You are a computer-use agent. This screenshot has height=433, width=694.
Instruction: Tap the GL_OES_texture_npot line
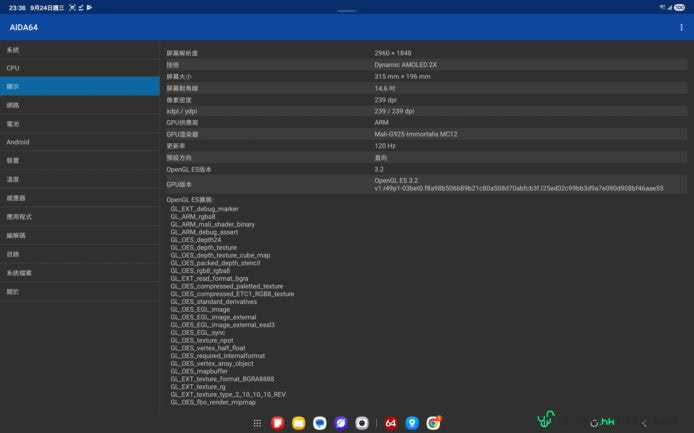coord(202,340)
